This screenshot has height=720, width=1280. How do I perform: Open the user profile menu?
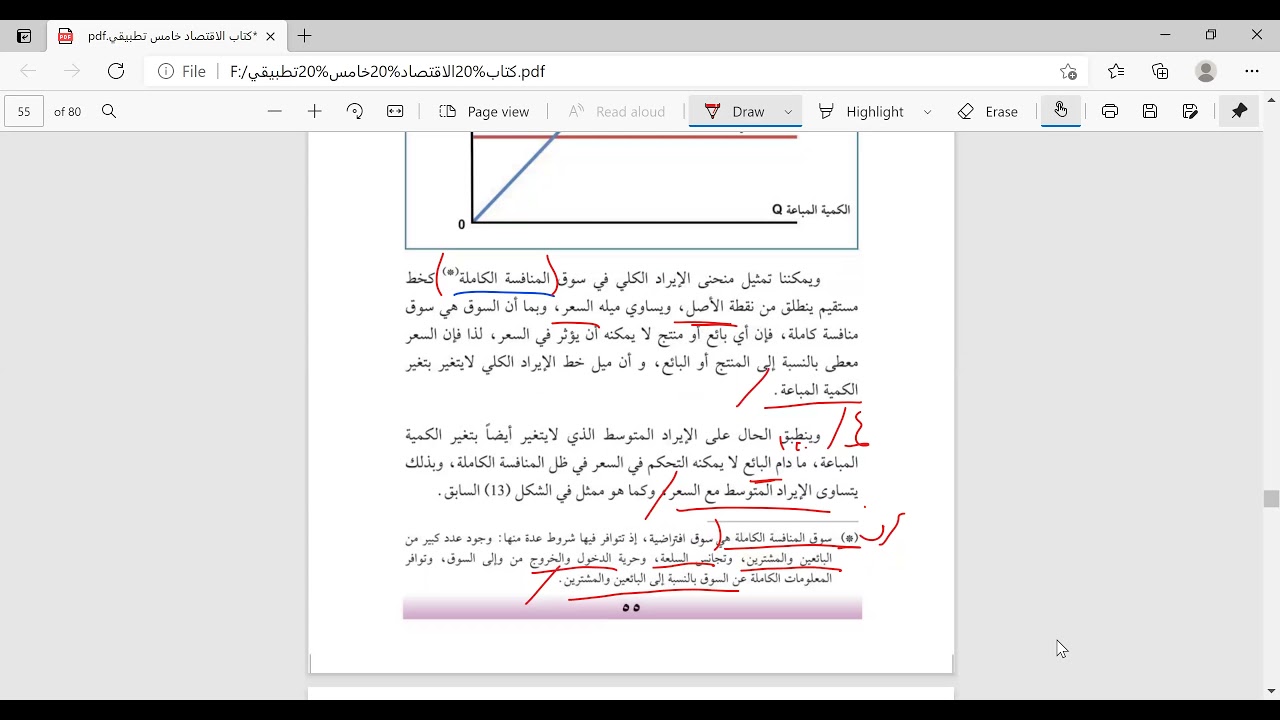tap(1206, 71)
